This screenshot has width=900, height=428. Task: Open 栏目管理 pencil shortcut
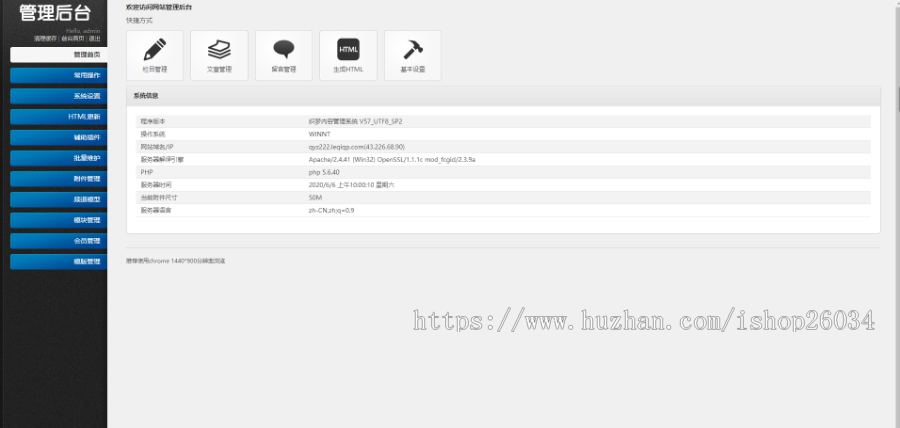pos(155,55)
